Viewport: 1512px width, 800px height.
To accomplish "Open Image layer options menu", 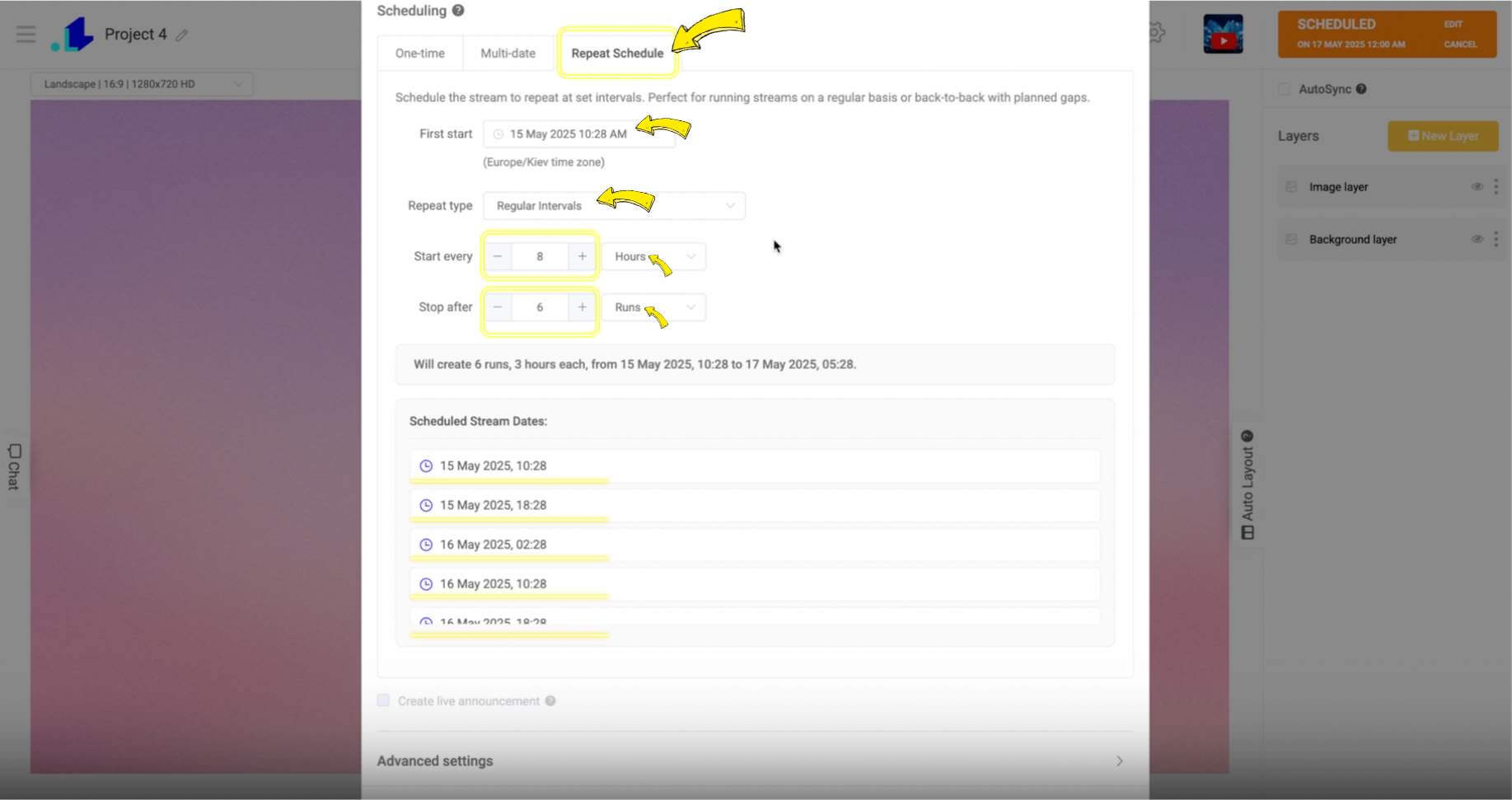I will [1496, 187].
